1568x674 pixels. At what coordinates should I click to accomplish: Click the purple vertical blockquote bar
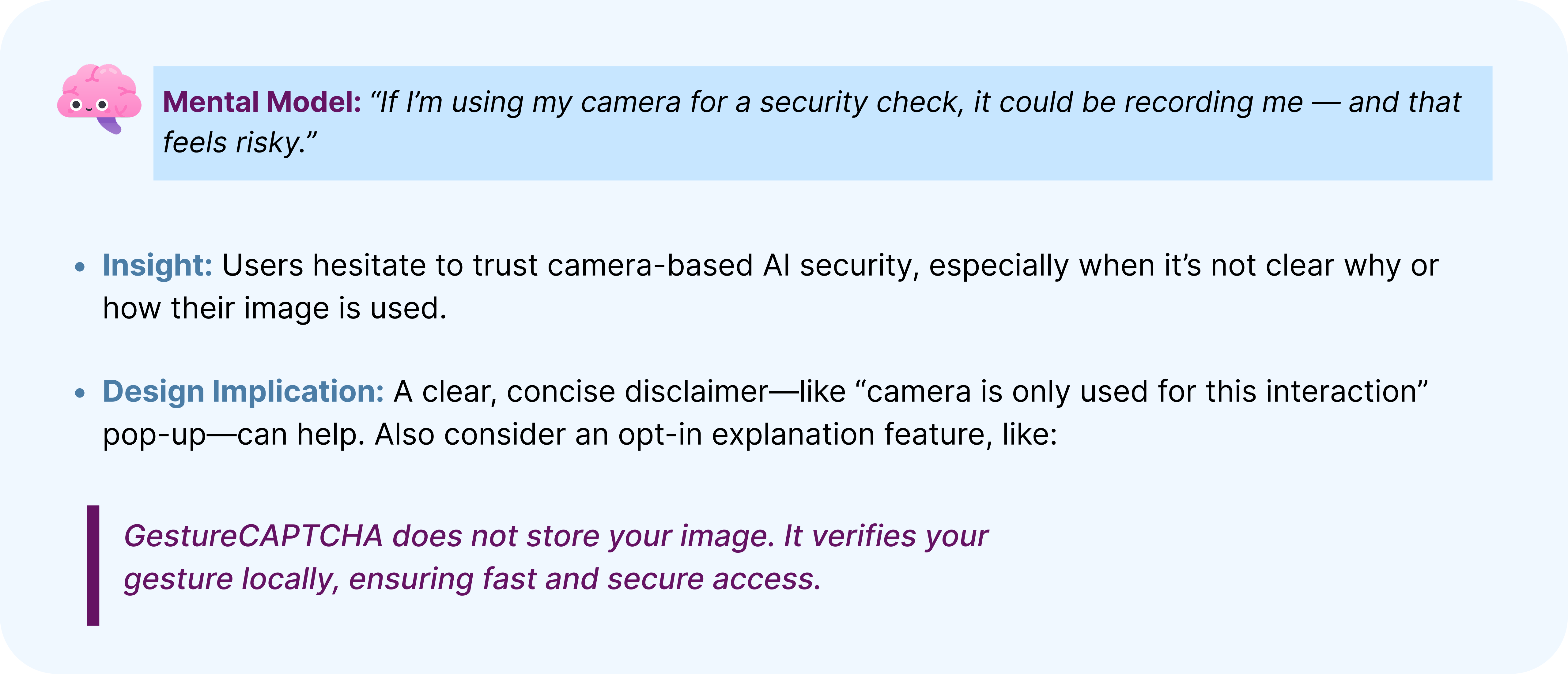93,565
